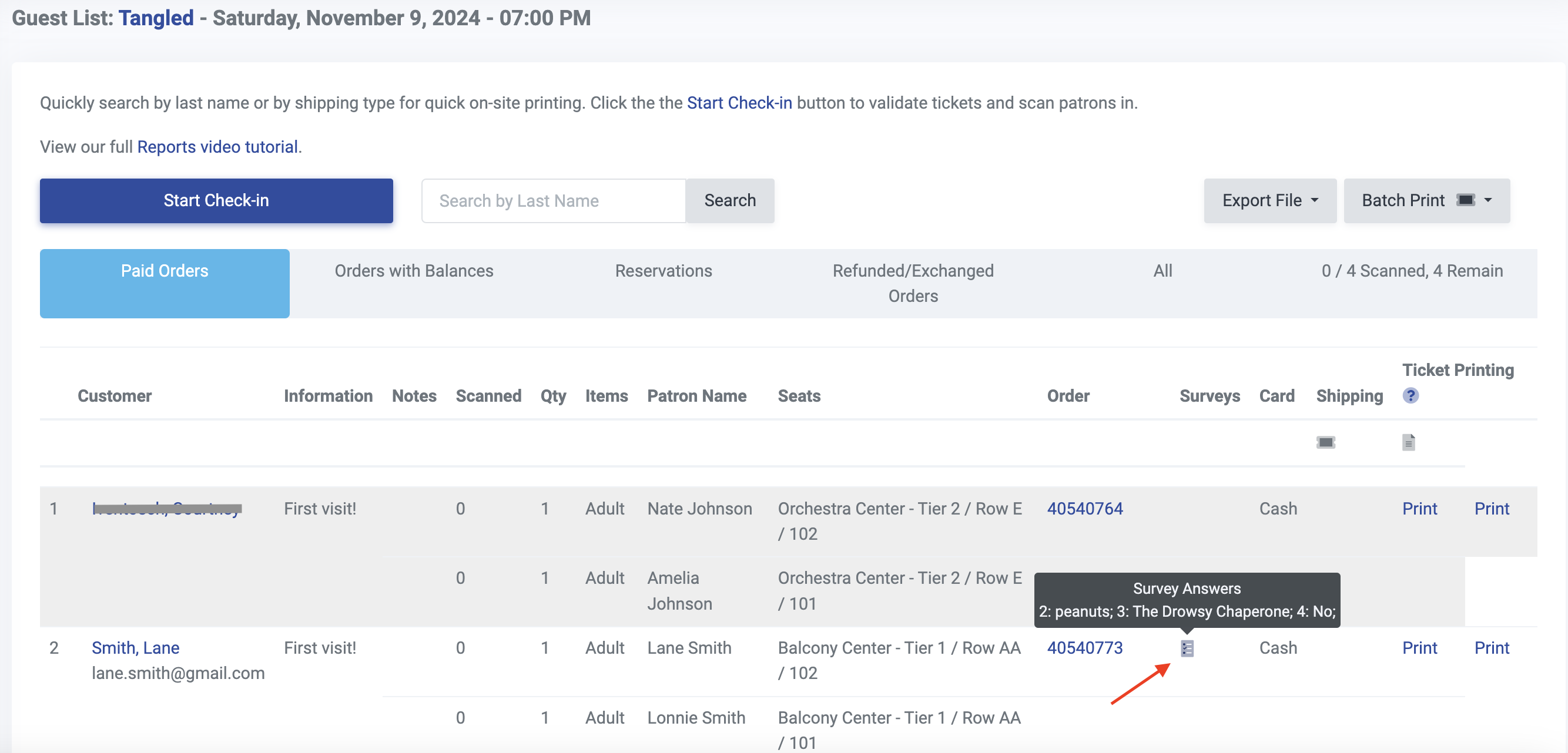
Task: Open the Batch Print dropdown arrow
Action: [x=1487, y=200]
